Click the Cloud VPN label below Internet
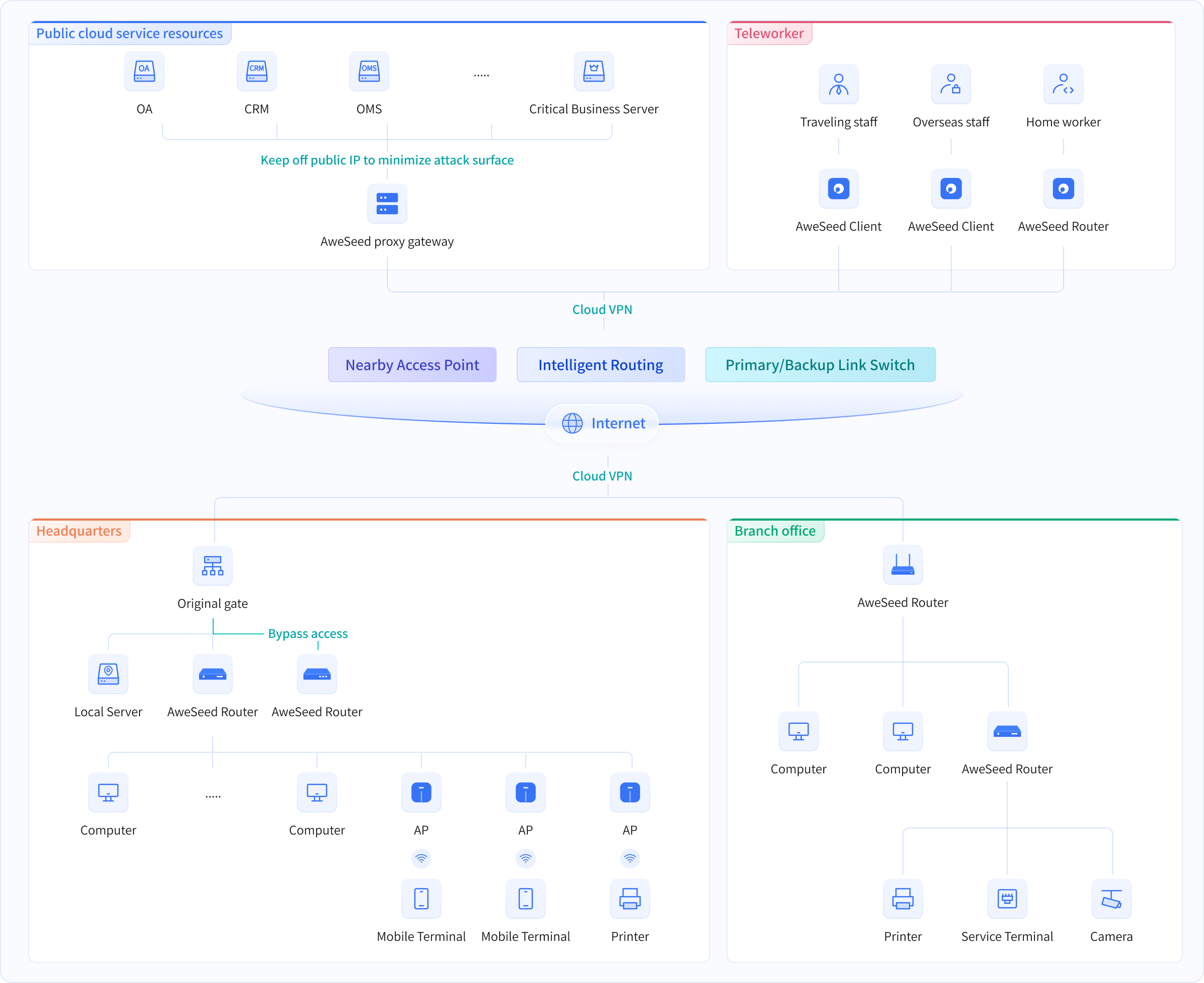Viewport: 1204px width, 983px height. (602, 476)
